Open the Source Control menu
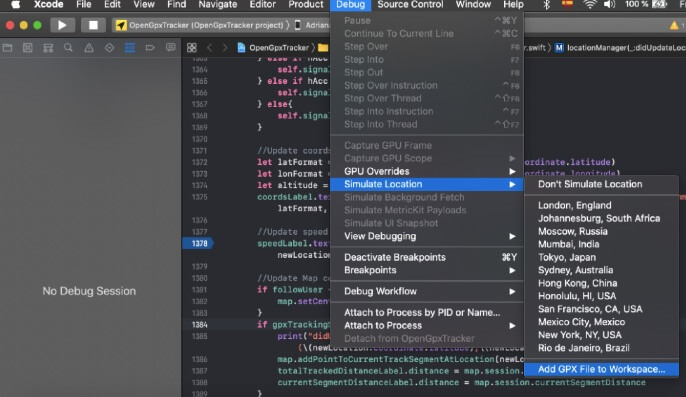The image size is (686, 397). pyautogui.click(x=410, y=5)
